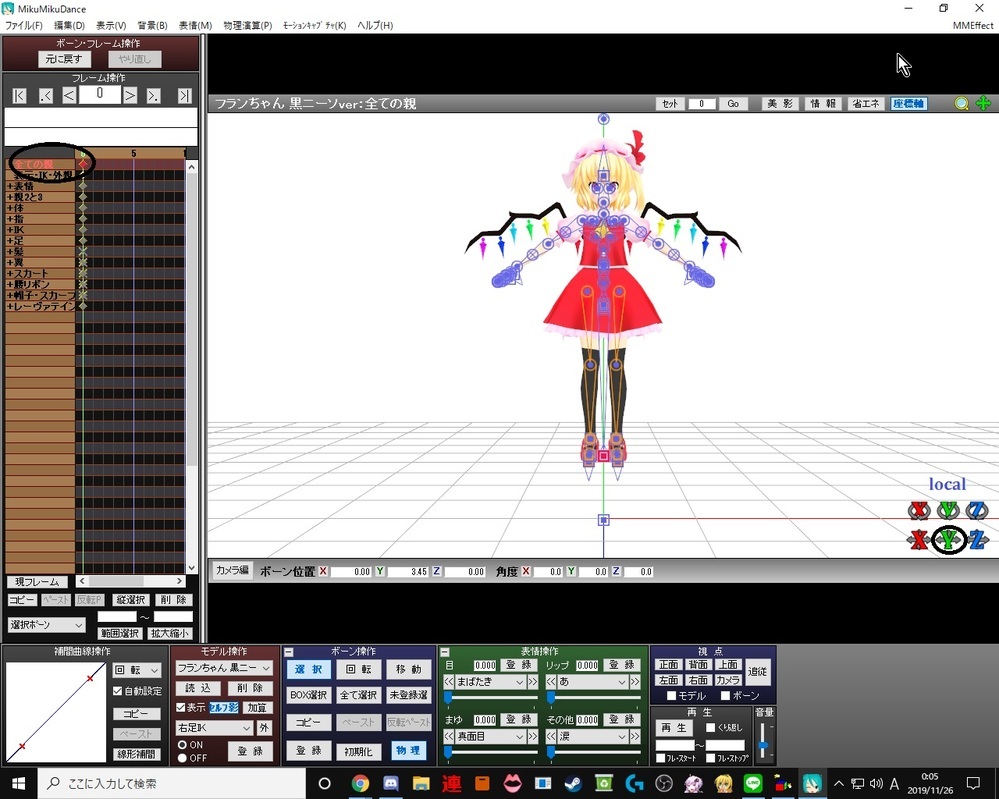Screen dimensions: 999x799
Task: Click the Go frame jump button
Action: coord(733,103)
